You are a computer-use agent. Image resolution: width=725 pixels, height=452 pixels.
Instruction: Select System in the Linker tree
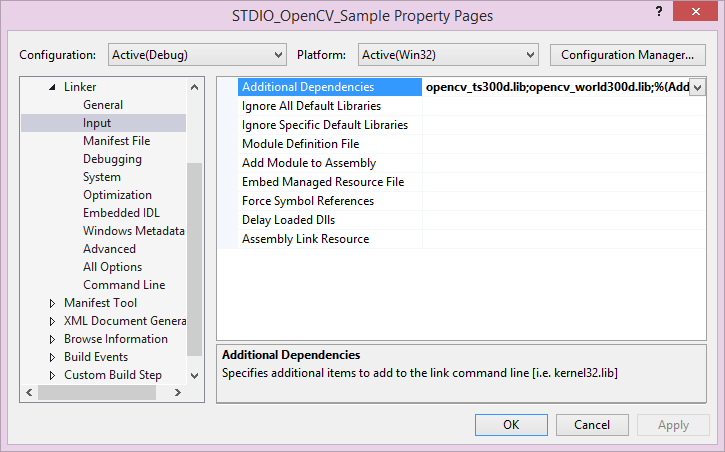pyautogui.click(x=102, y=177)
